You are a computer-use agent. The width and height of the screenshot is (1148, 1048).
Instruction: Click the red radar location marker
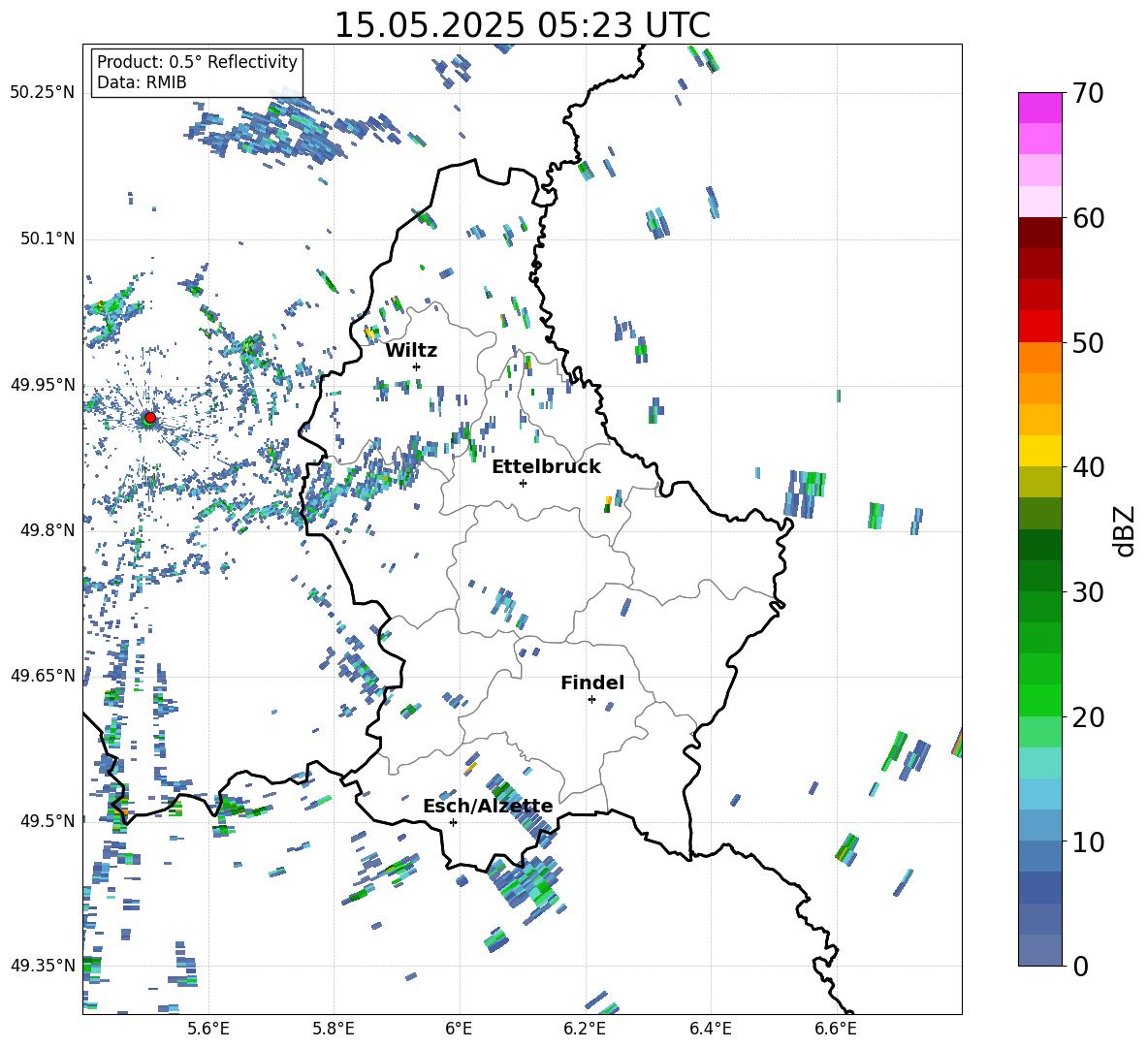coord(150,417)
